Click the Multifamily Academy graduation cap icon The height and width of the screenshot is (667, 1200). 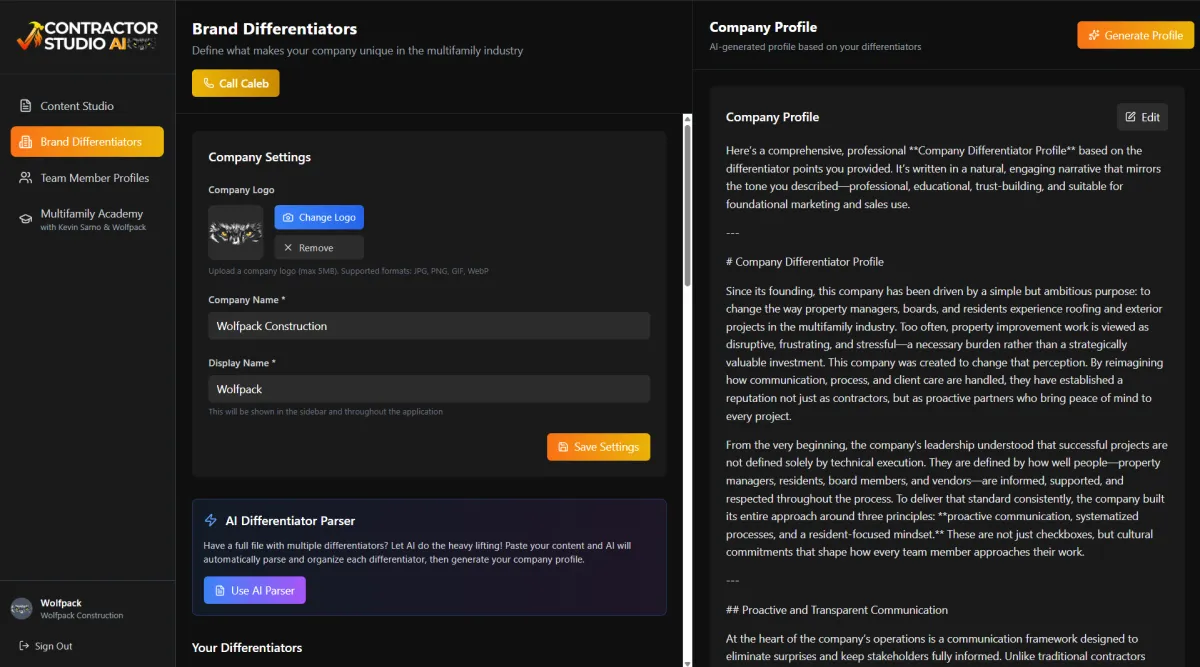pos(25,219)
